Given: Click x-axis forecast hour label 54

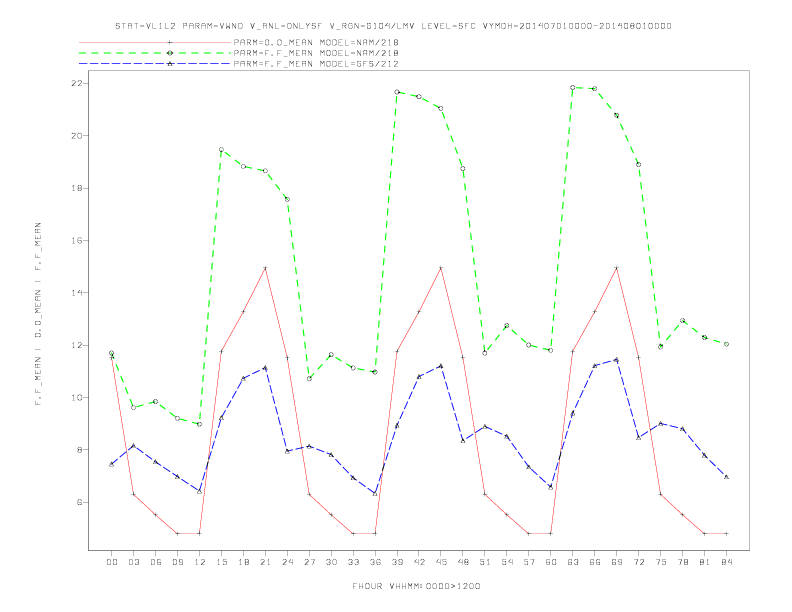Looking at the screenshot, I should 507,562.
